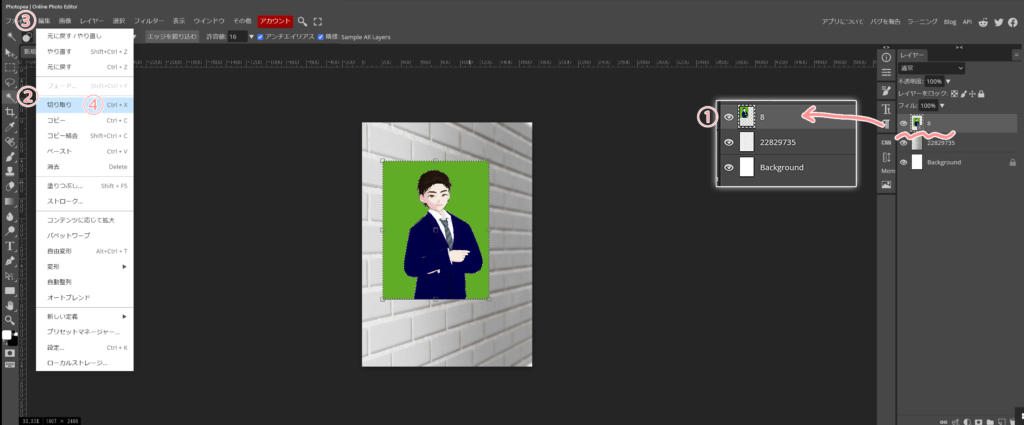Select the Type (T) tool
1024x425 pixels.
[x=9, y=245]
